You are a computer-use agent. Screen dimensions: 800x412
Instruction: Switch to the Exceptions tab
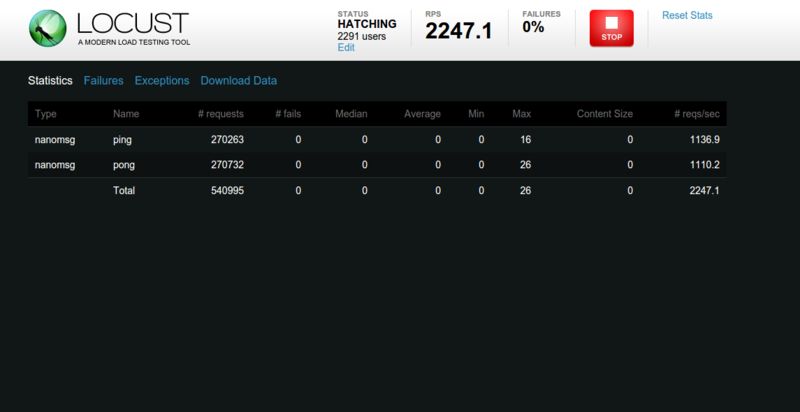pos(162,81)
